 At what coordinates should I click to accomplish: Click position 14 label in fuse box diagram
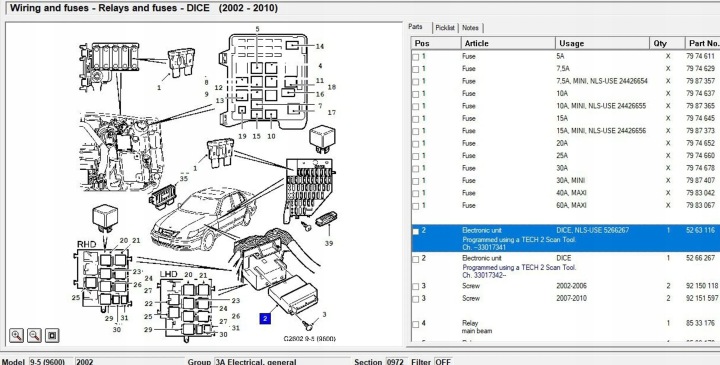(x=320, y=46)
